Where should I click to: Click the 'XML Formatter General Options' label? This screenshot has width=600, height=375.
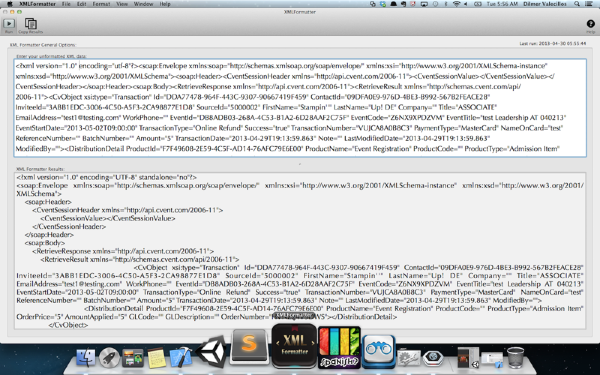pos(43,45)
